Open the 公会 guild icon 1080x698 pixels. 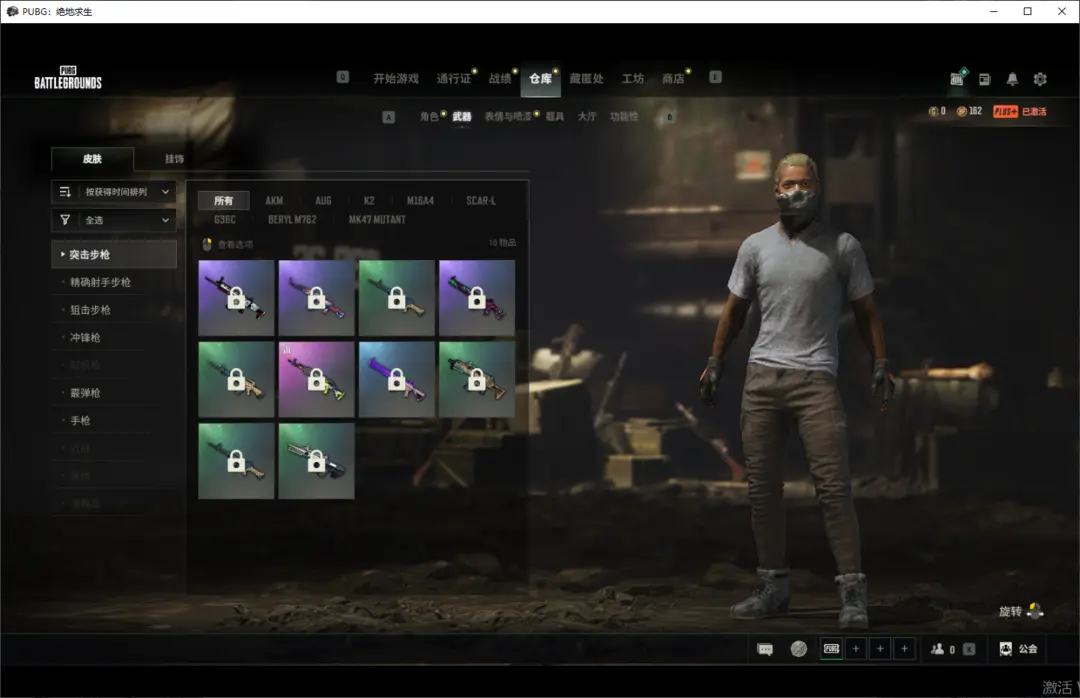1006,649
